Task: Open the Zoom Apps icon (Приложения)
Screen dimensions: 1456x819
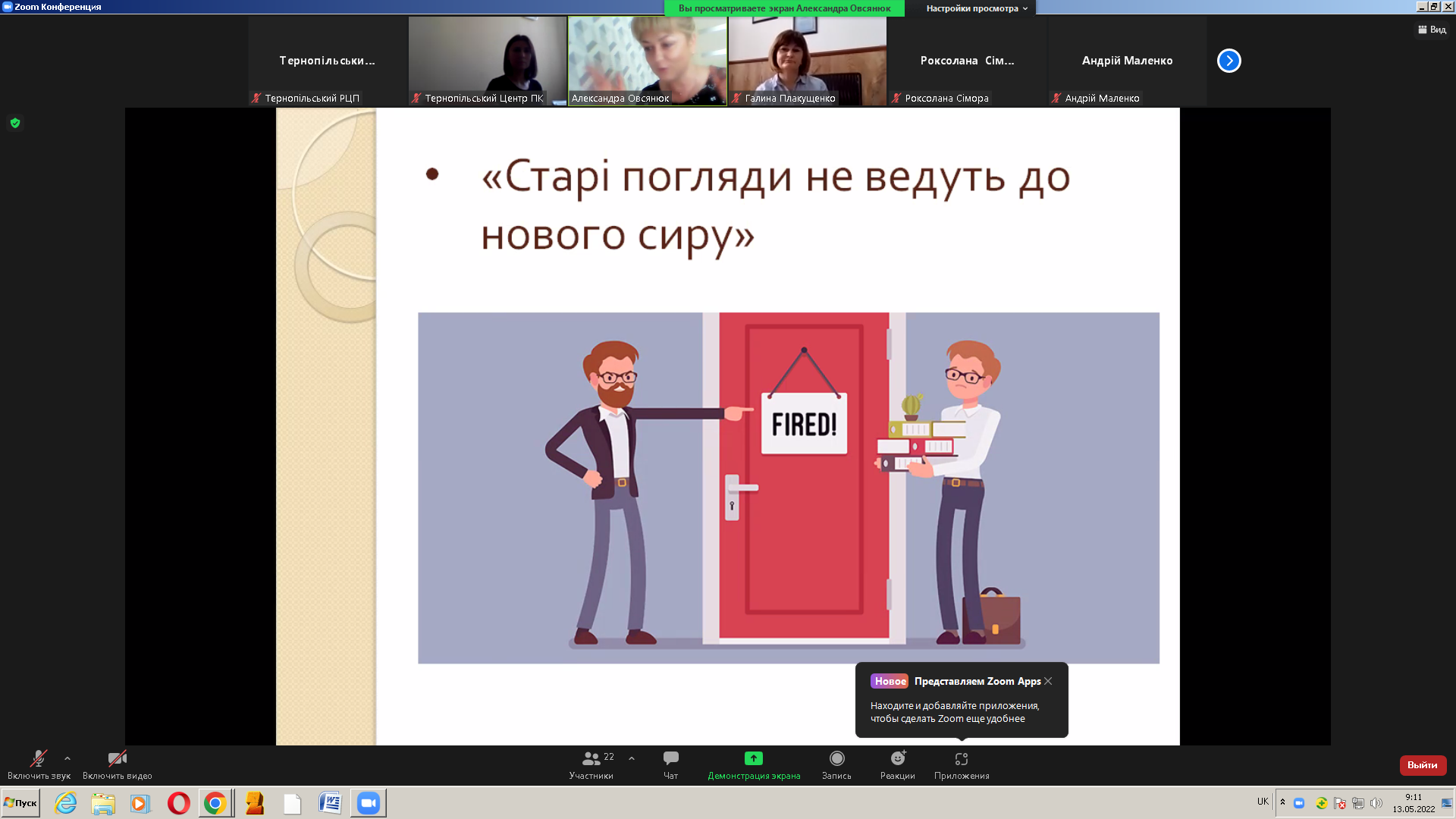Action: click(961, 759)
